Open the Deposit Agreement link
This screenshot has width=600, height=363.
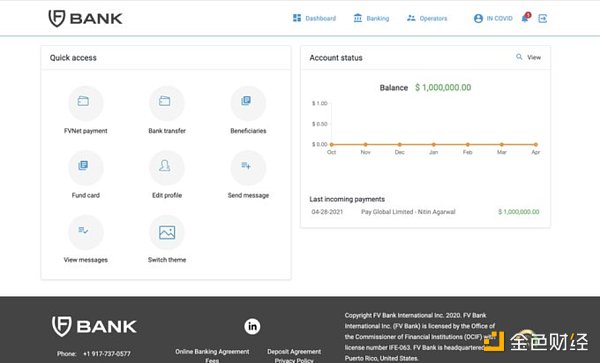tap(294, 352)
